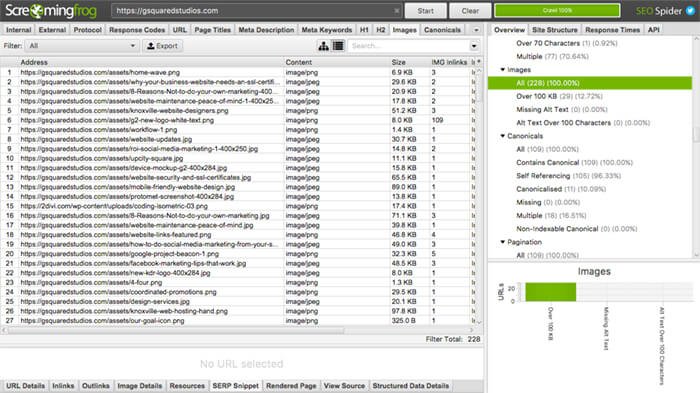Select row g2-new-logo-white-text.png
This screenshot has height=393, width=700.
[x=117, y=120]
